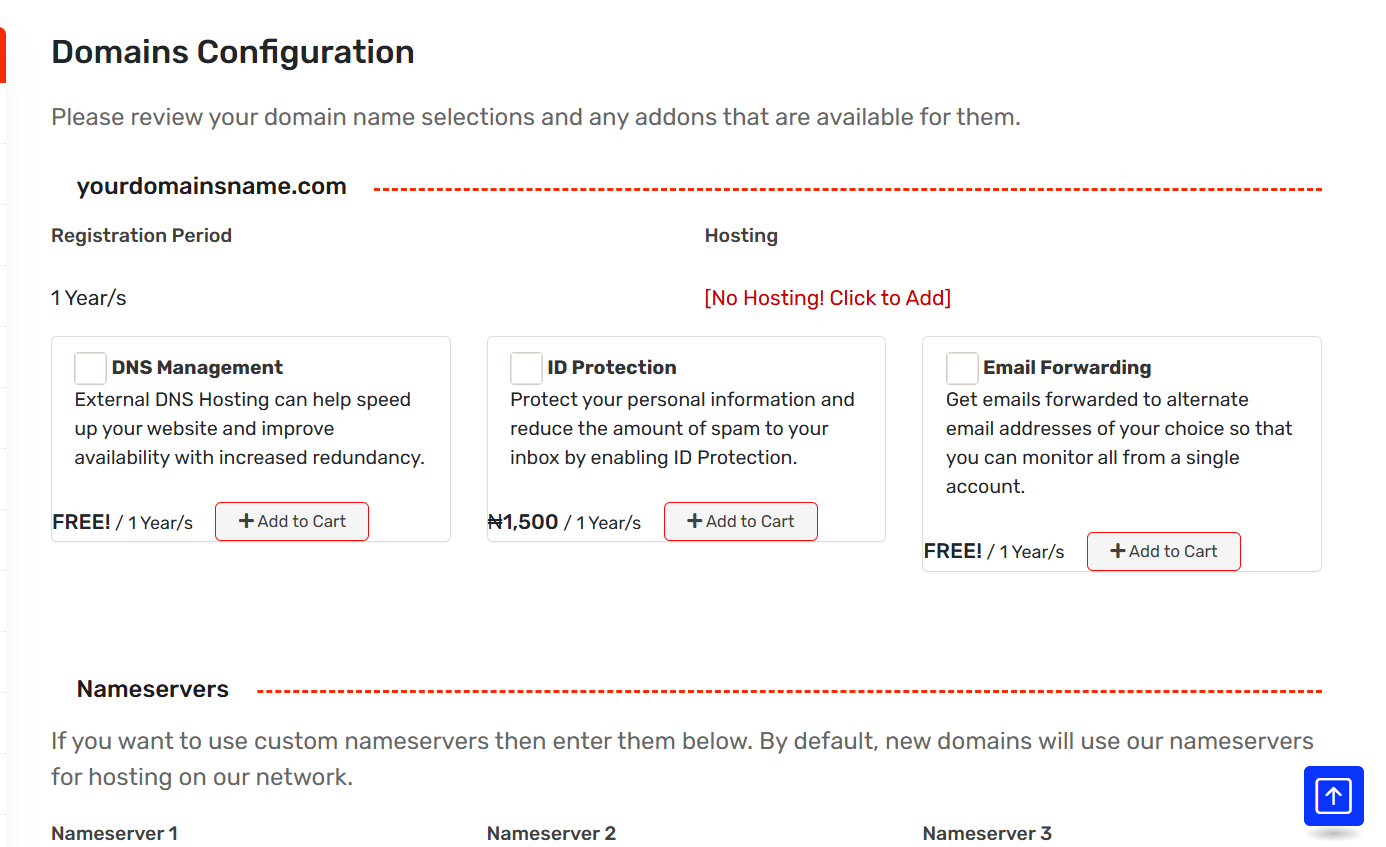Tick the DNS Management checkbox
Viewport: 1386px width, 847px height.
click(90, 368)
